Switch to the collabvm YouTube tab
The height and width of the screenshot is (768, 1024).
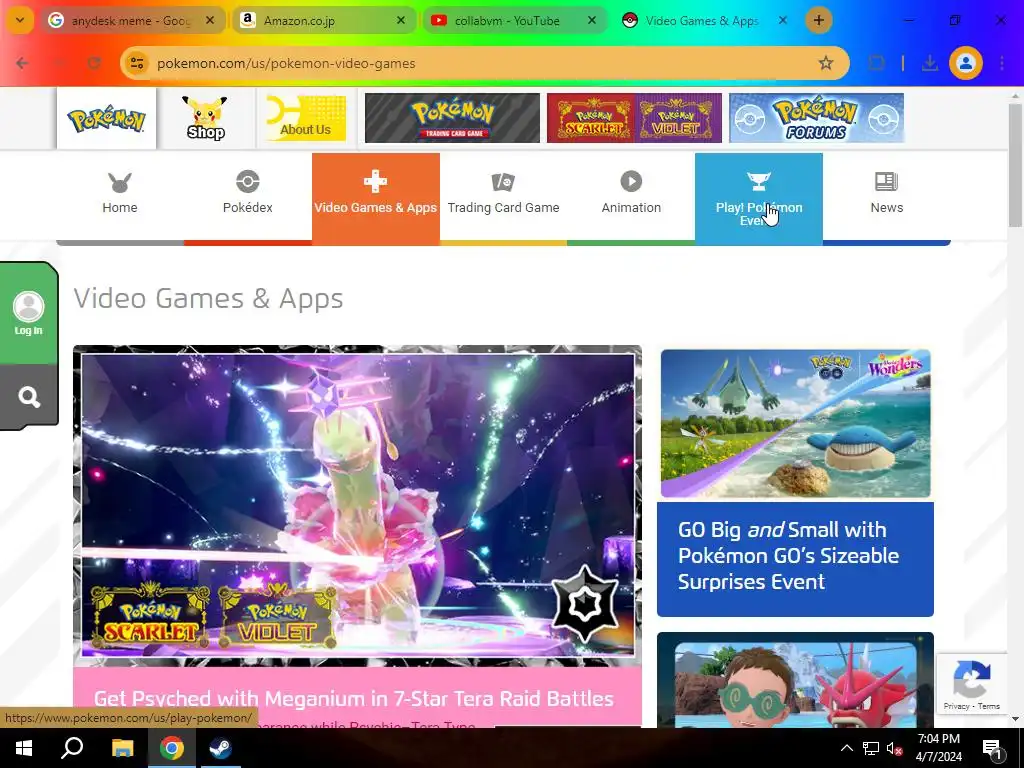[x=515, y=20]
